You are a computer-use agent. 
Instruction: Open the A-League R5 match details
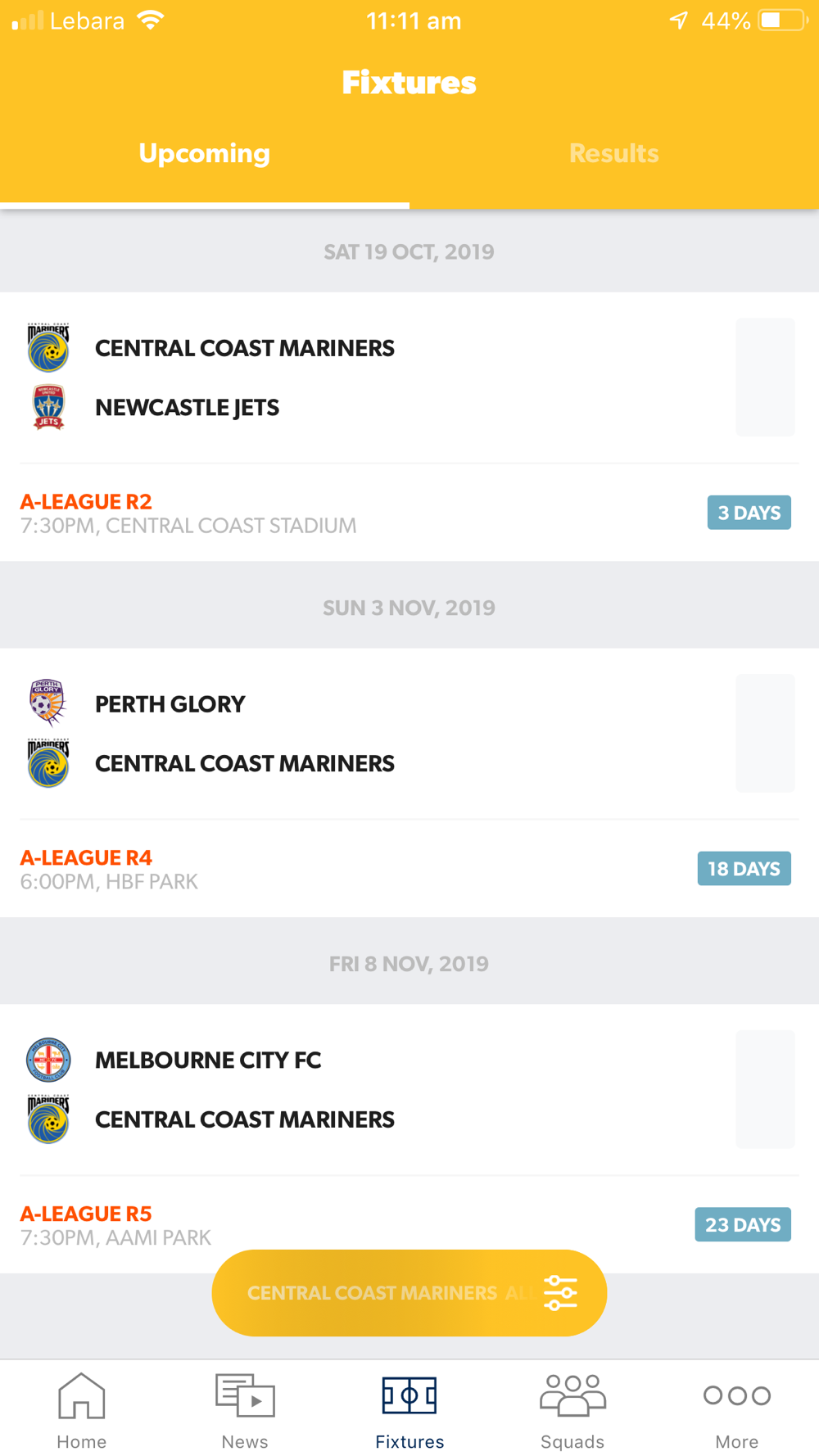point(86,1214)
